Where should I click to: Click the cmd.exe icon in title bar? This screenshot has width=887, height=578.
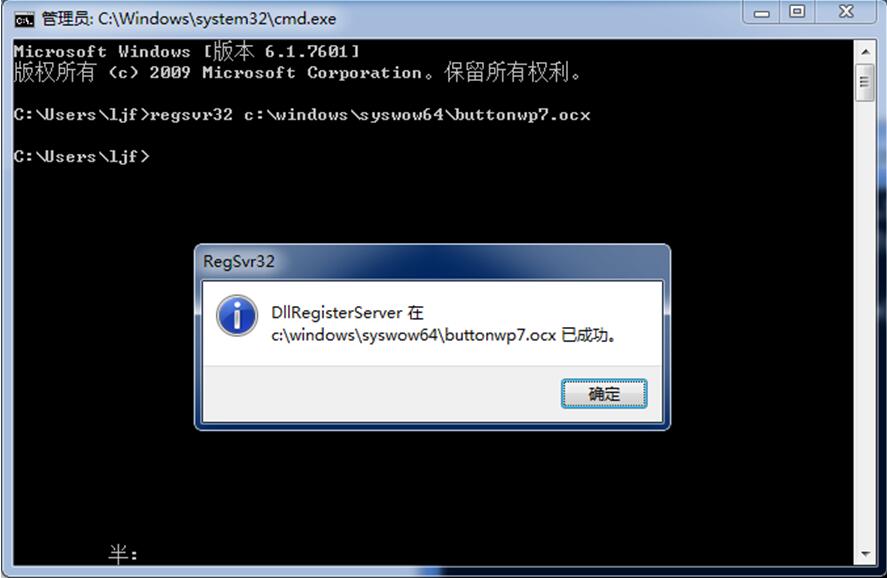point(24,20)
